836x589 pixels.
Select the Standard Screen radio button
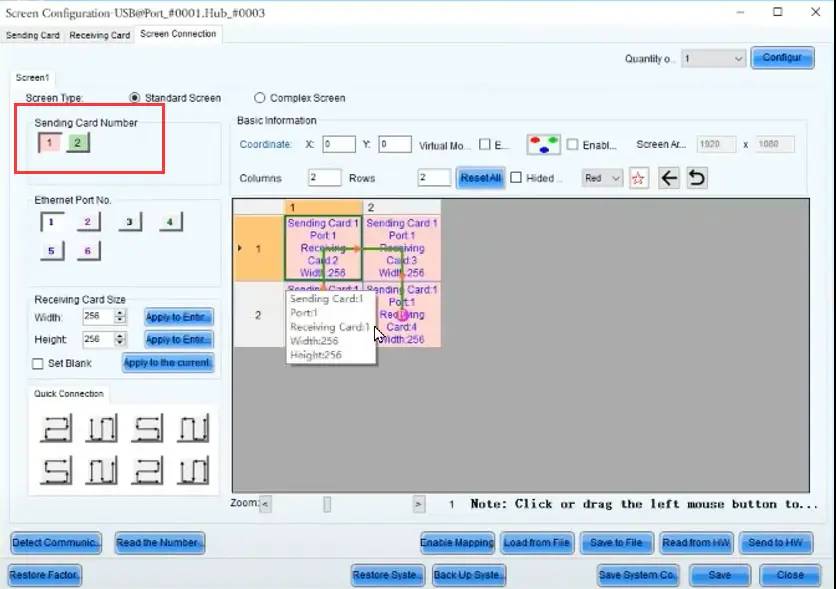pos(134,98)
